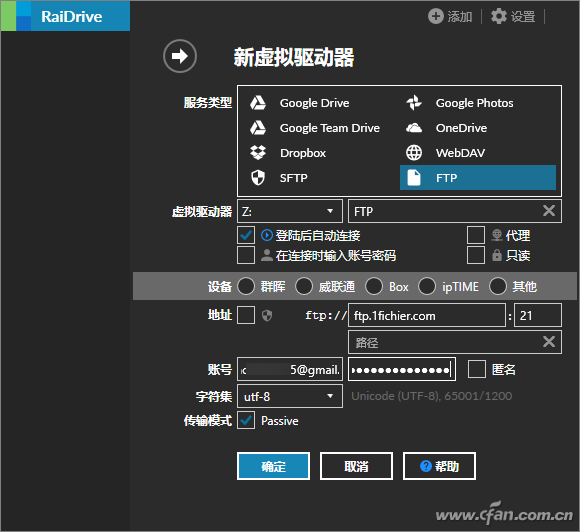Screen dimensions: 580x532
Task: Click the ftp.1fichier.com address field
Action: [x=426, y=315]
